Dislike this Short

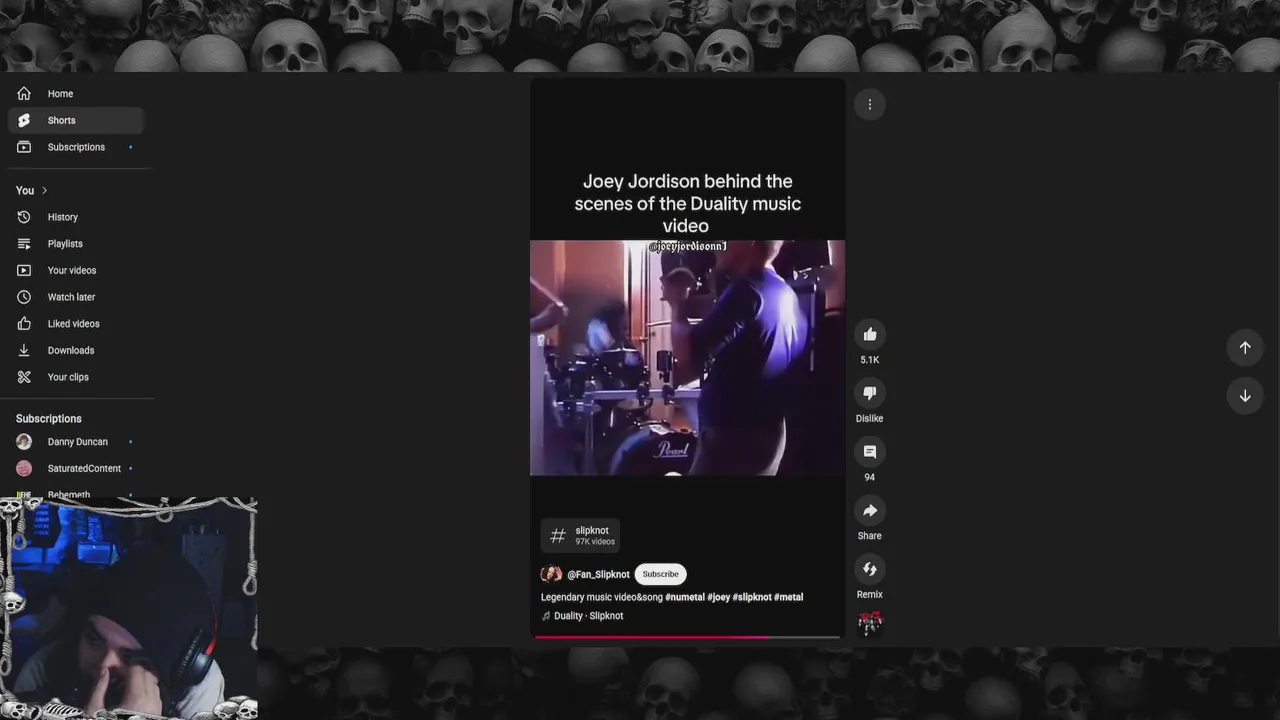tap(870, 393)
